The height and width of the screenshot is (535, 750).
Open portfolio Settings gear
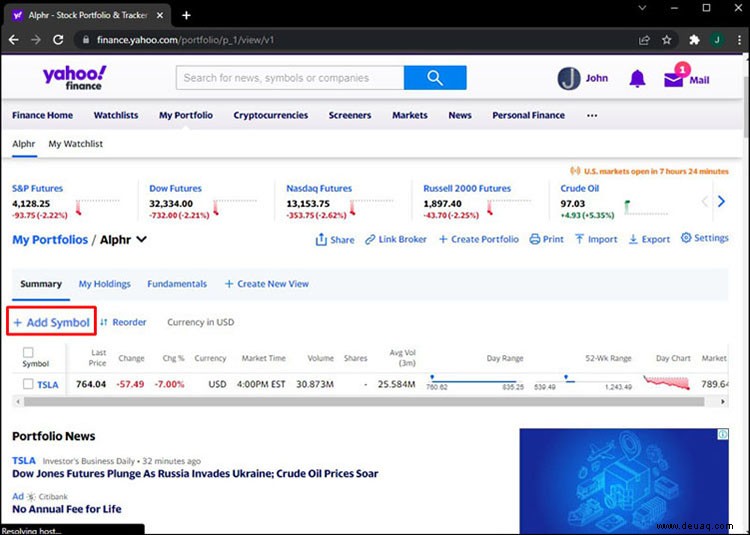[x=705, y=238]
